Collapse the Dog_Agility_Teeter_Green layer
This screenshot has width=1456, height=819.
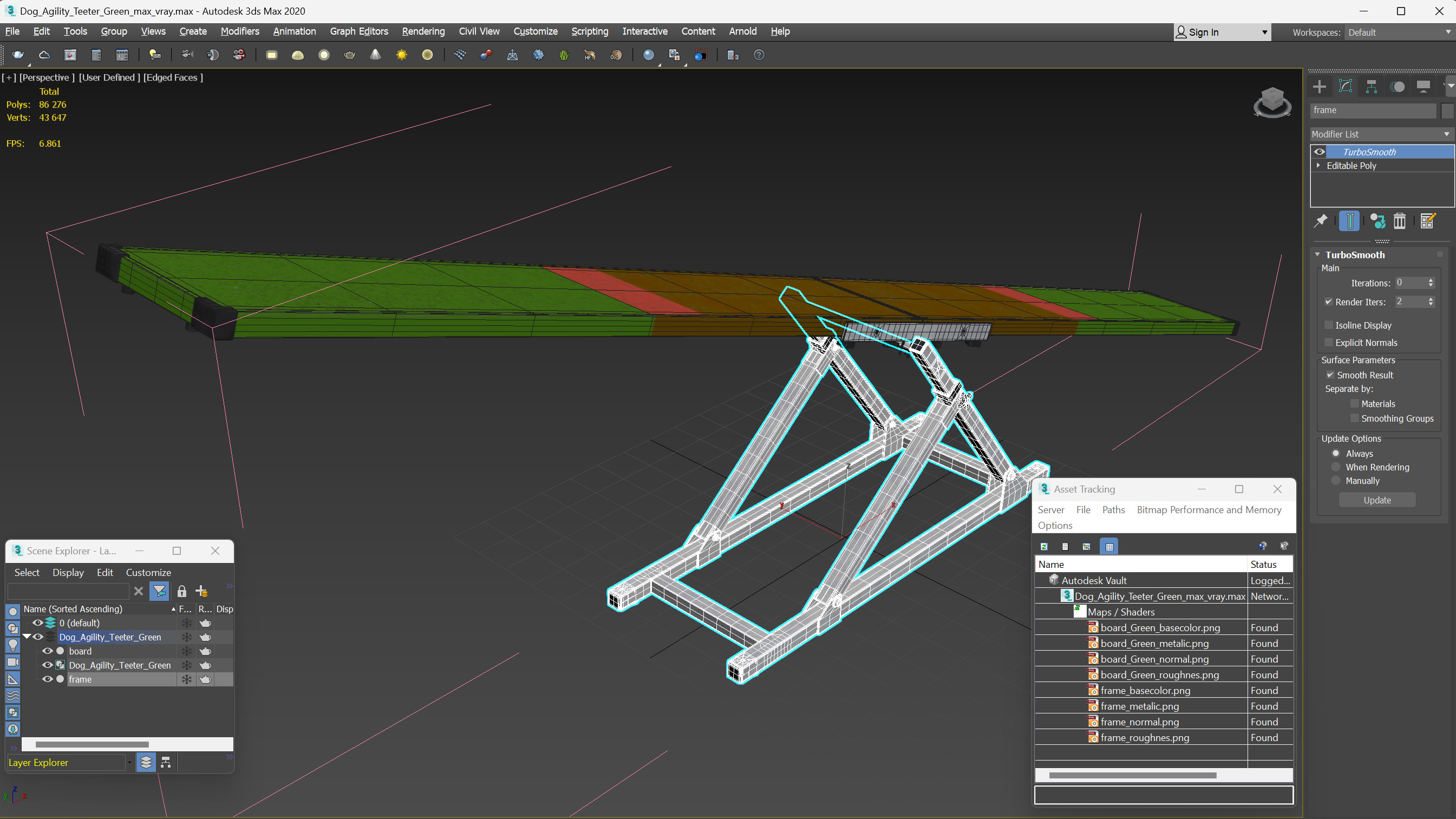27,637
